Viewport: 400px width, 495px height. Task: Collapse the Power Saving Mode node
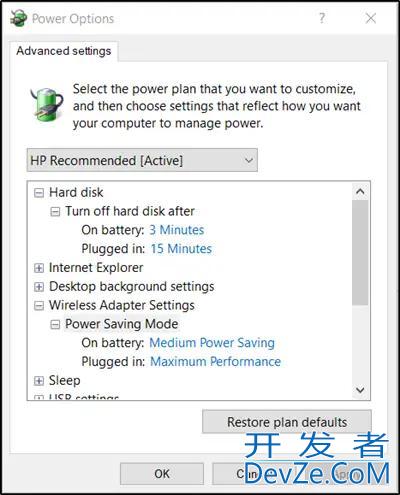click(x=55, y=324)
